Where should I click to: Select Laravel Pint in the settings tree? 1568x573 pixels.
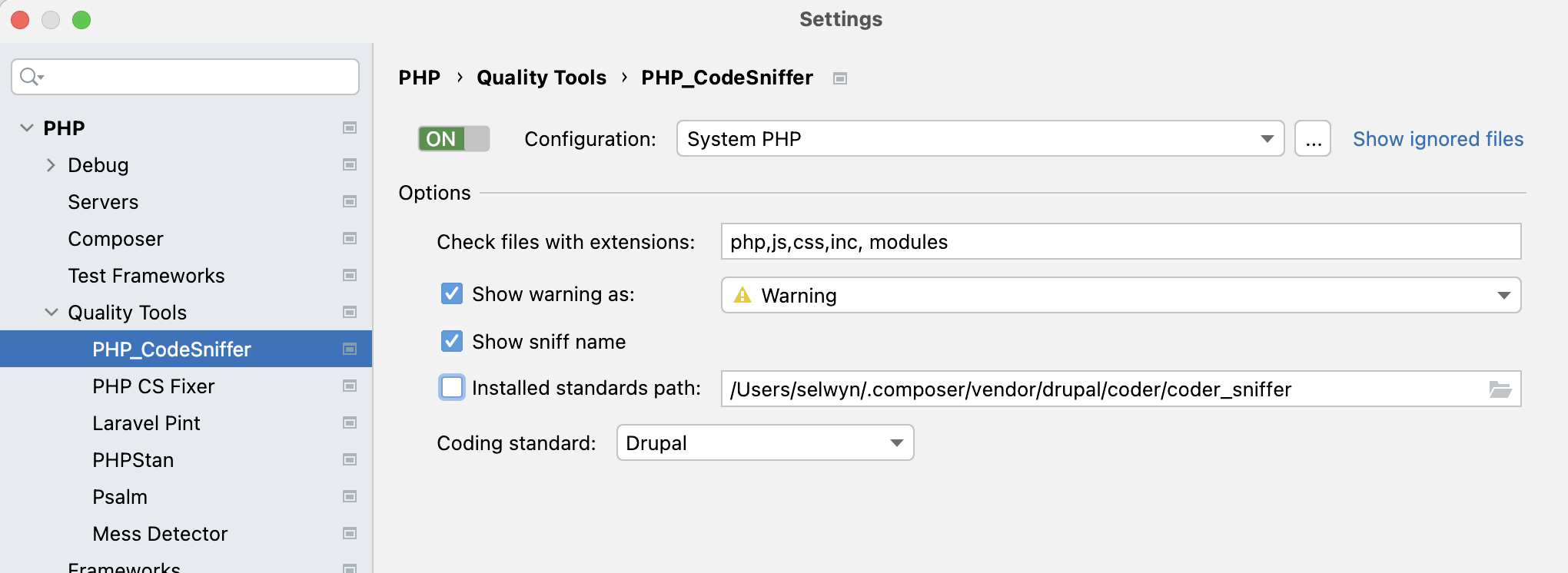(146, 423)
